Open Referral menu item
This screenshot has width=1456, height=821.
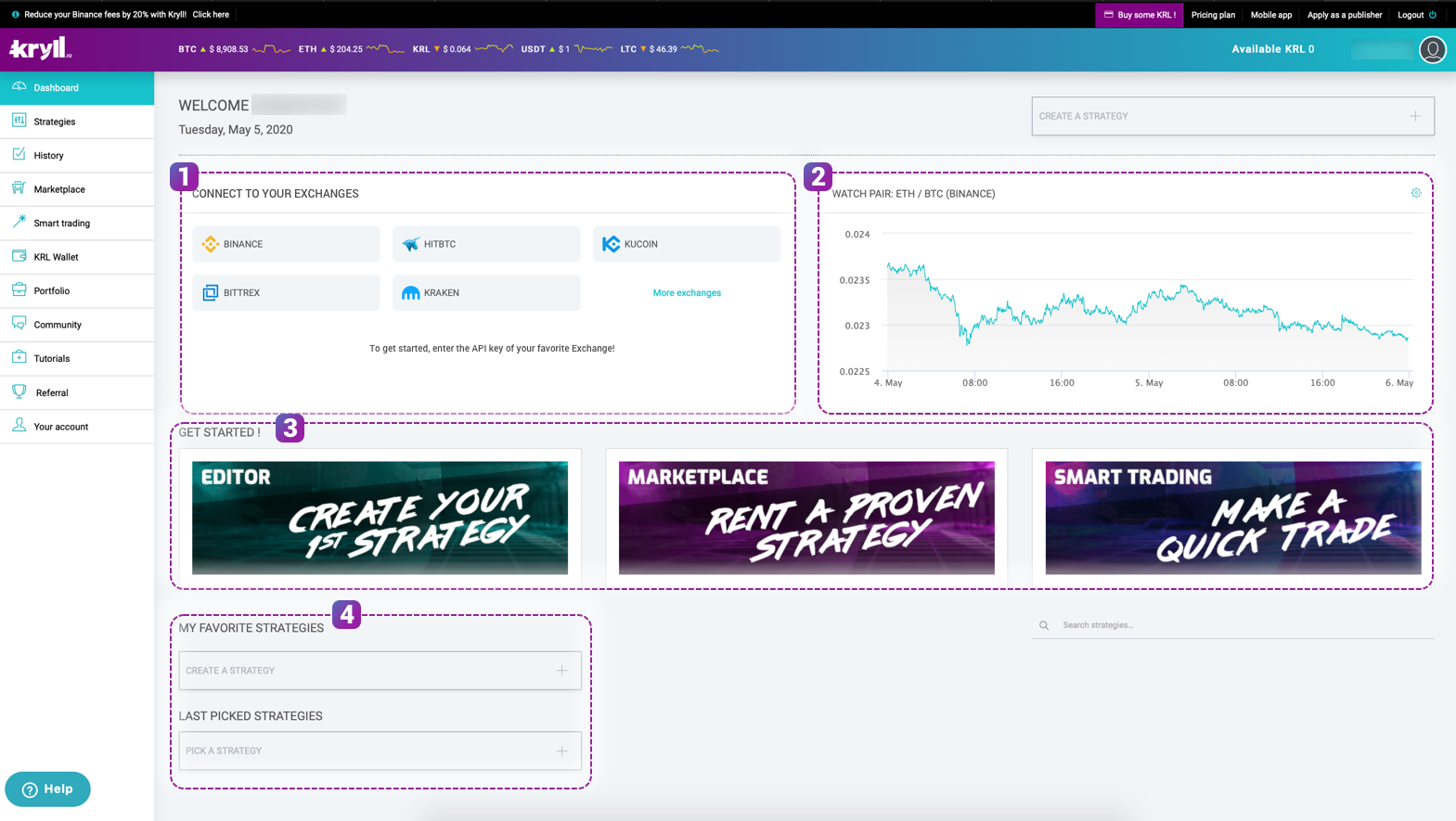pos(77,392)
